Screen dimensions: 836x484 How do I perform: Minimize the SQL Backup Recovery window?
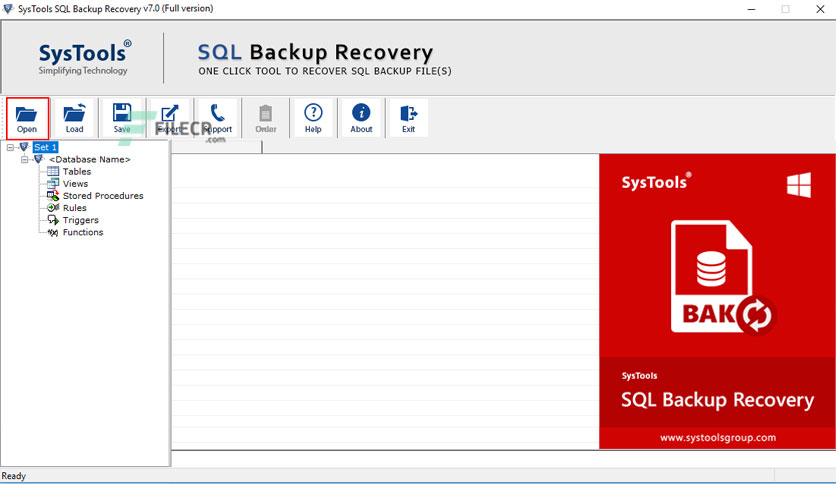tap(751, 9)
